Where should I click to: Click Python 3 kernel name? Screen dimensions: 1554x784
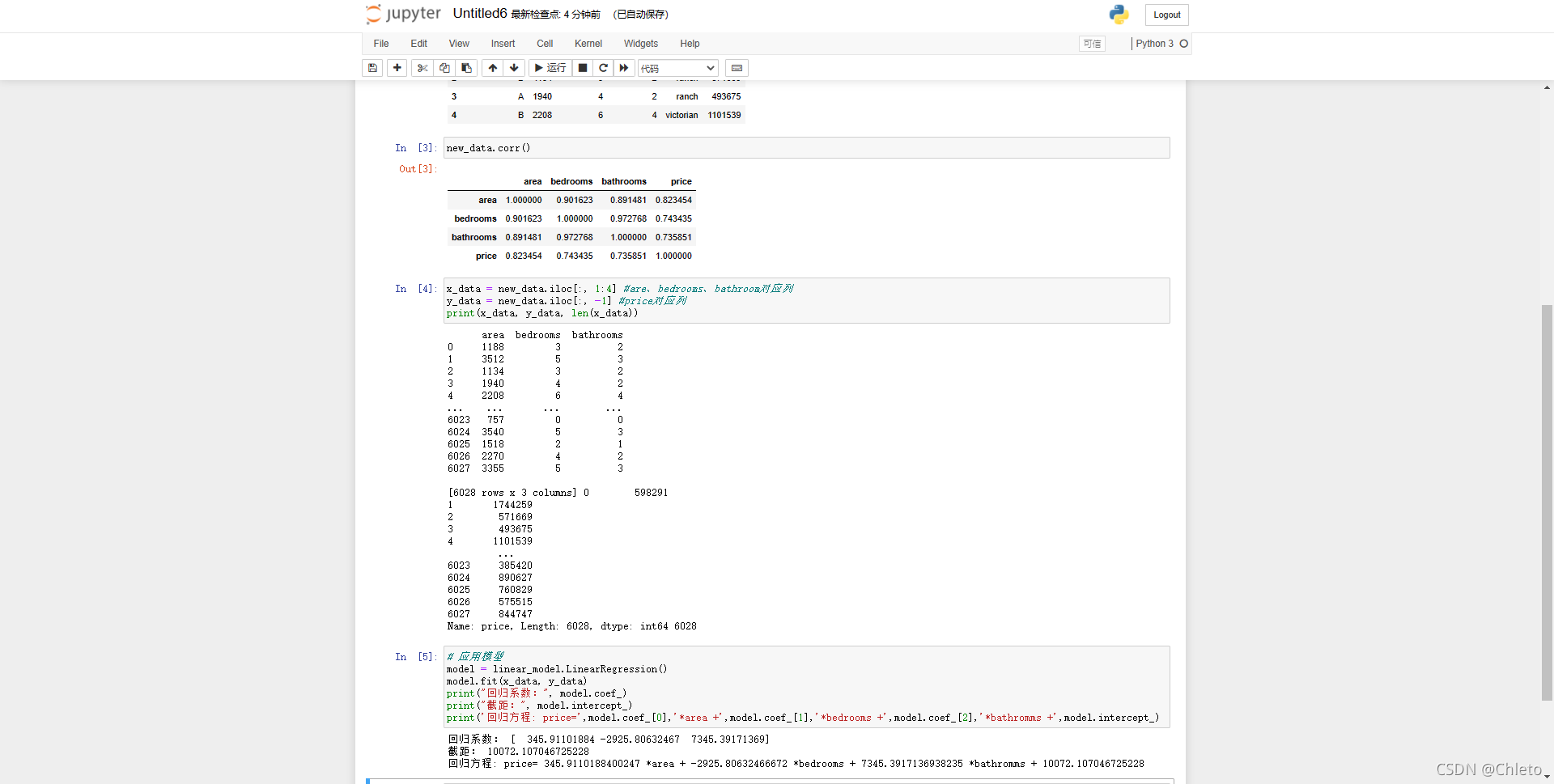(x=1154, y=44)
